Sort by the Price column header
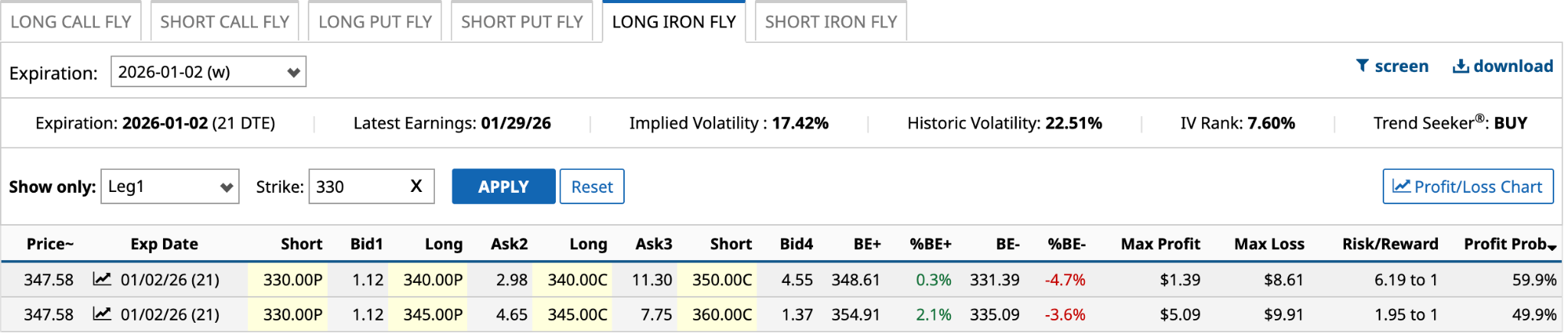Screen dimensions: 1568x335 tap(50, 244)
